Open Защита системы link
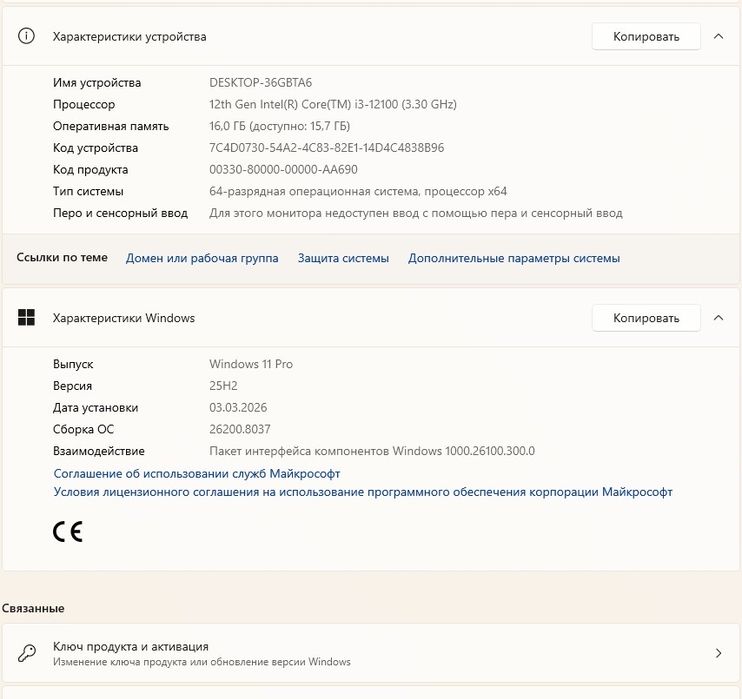Screen dimensions: 742x699 343,258
